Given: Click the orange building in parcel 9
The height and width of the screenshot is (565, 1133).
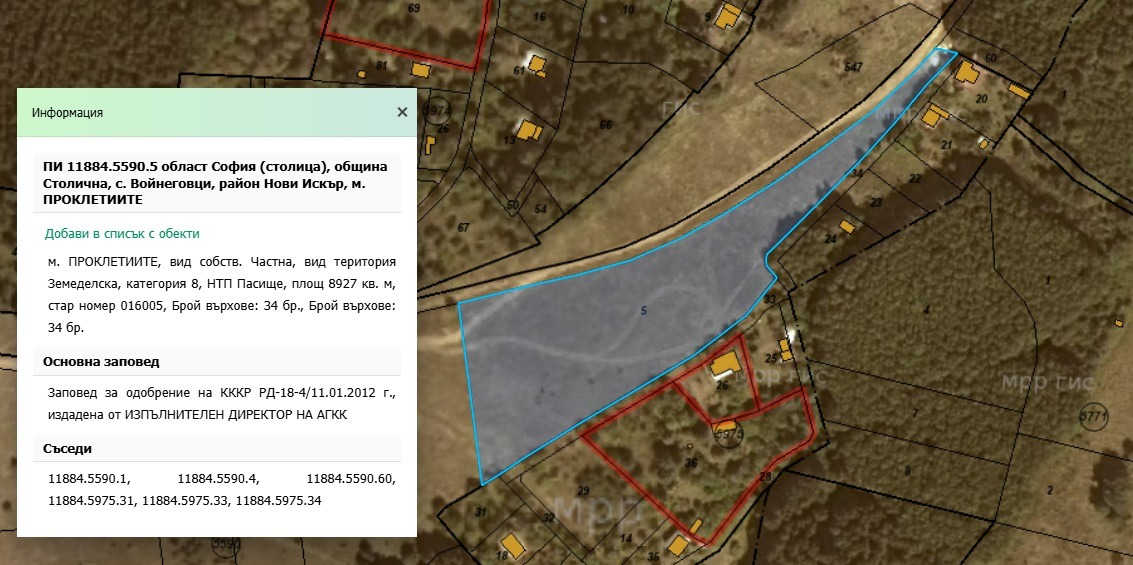Looking at the screenshot, I should [730, 15].
